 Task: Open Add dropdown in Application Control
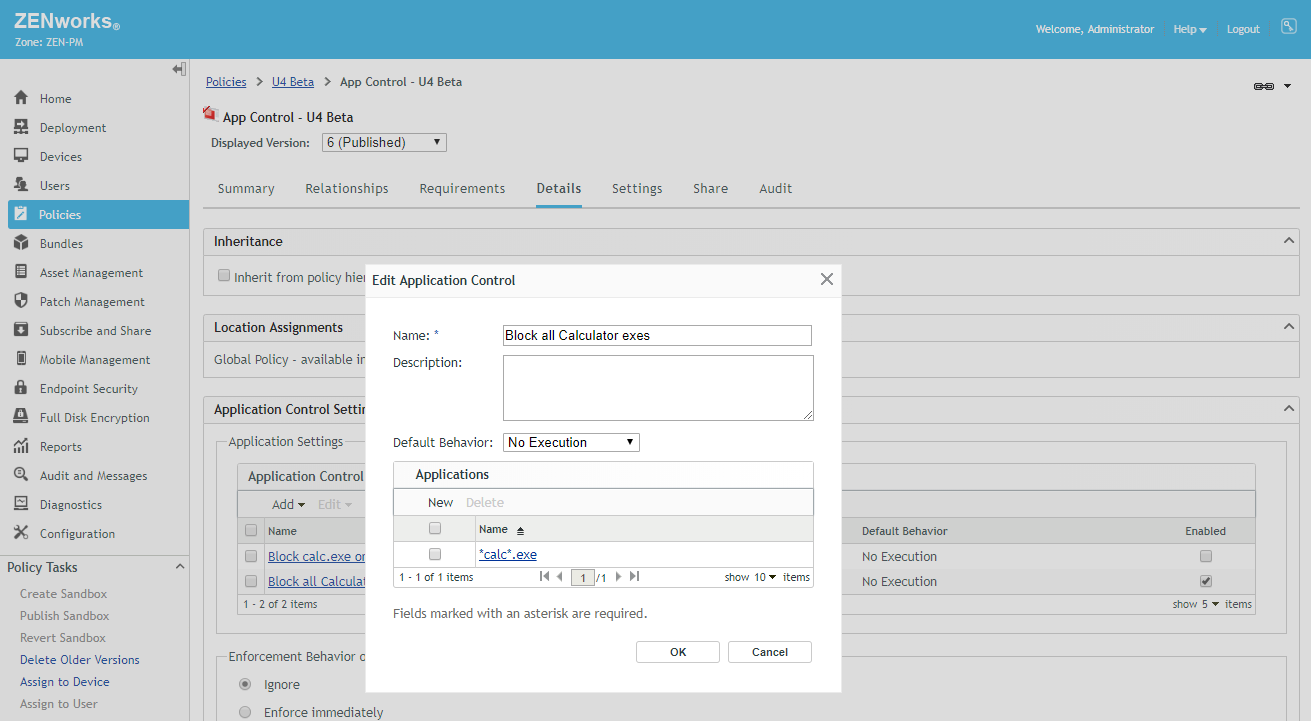[288, 504]
